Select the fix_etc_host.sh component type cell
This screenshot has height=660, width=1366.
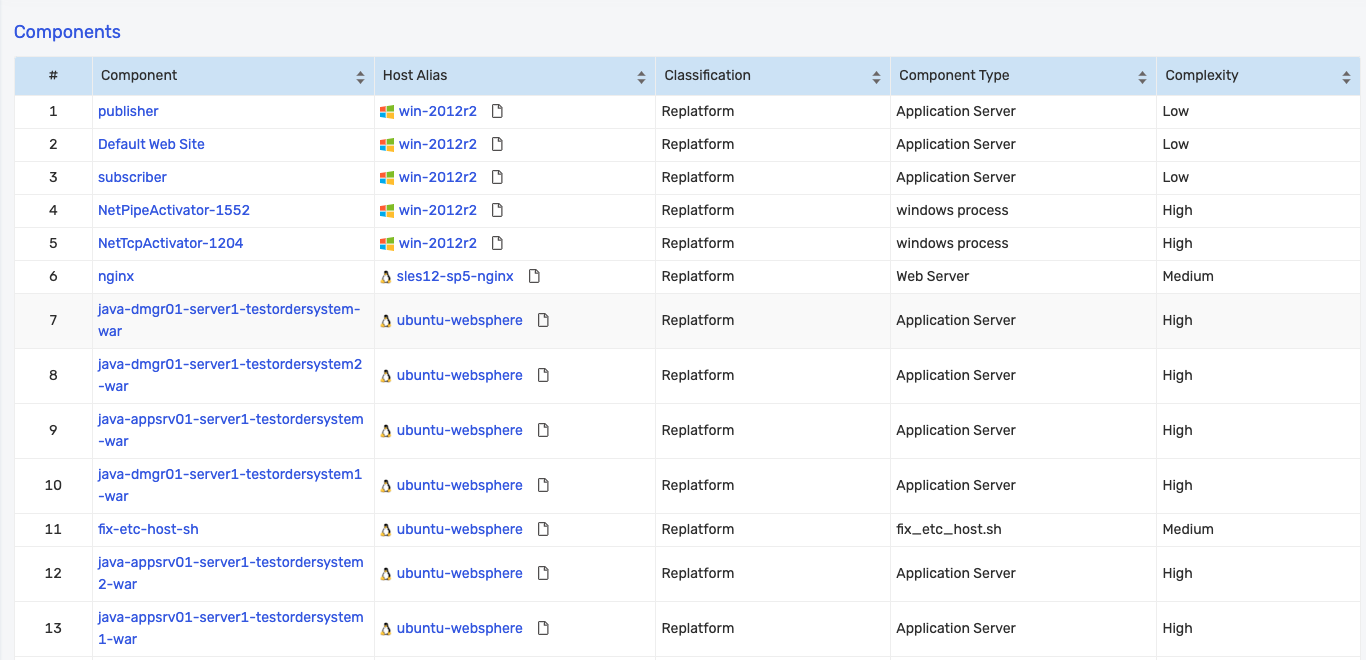click(x=1023, y=529)
